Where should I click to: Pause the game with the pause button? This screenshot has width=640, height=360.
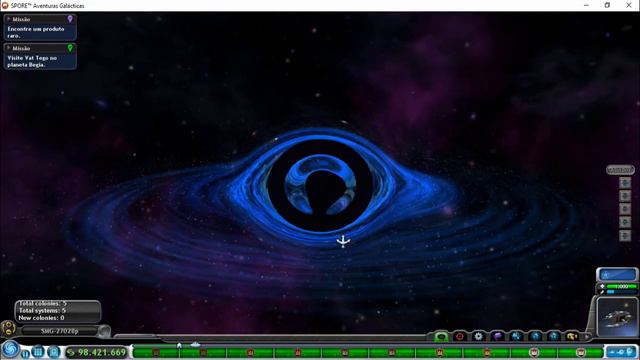pos(25,354)
